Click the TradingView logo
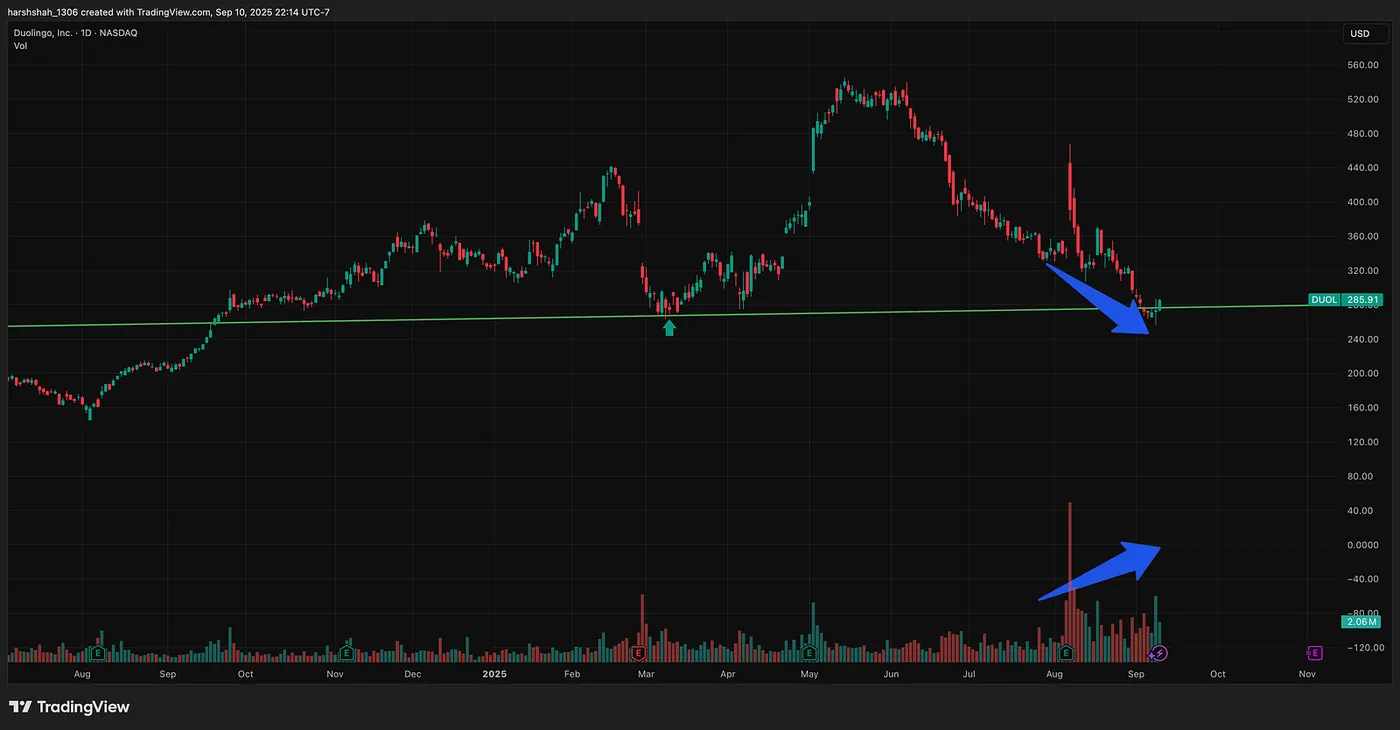The width and height of the screenshot is (1400, 730). (69, 707)
